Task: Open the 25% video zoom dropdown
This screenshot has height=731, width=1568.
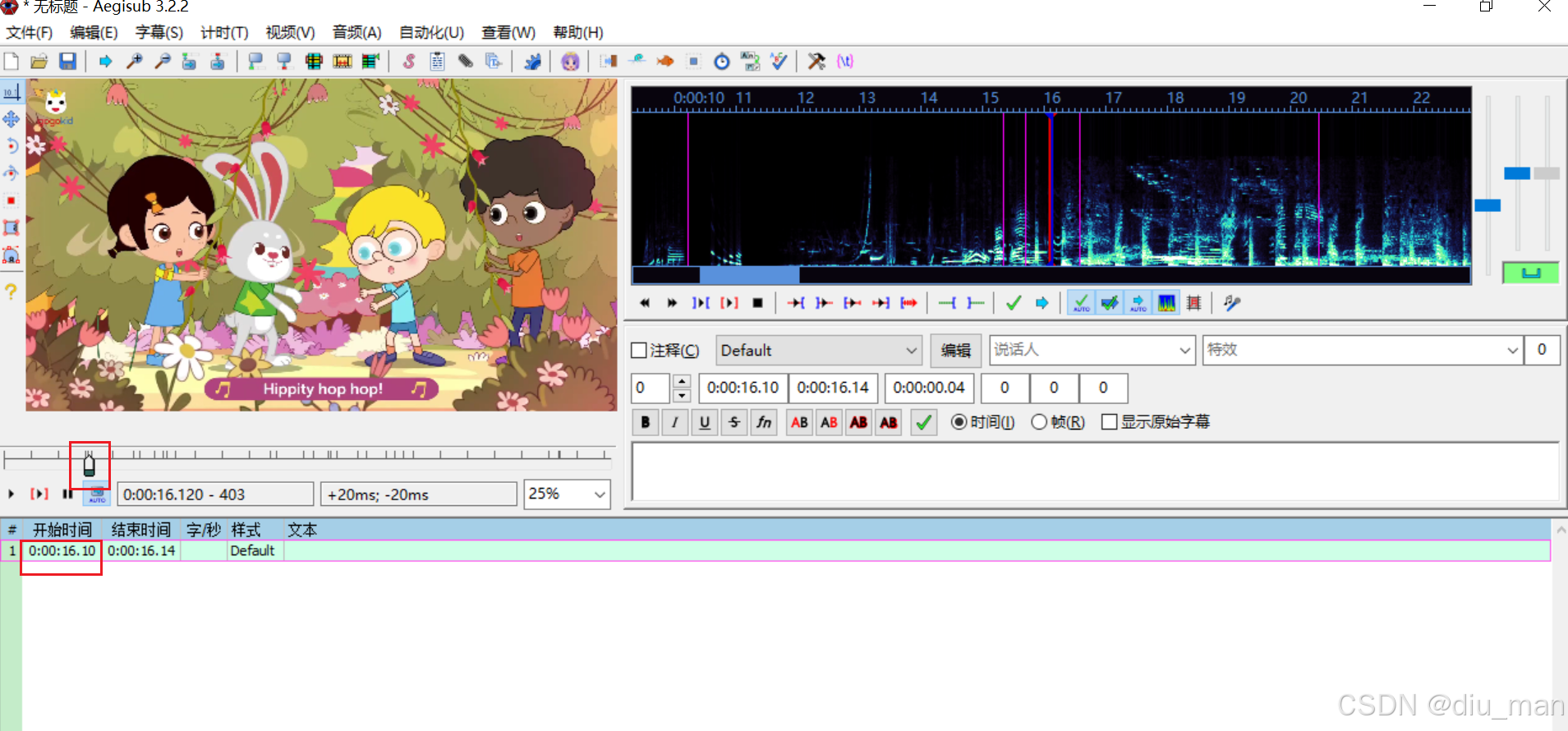Action: click(567, 494)
